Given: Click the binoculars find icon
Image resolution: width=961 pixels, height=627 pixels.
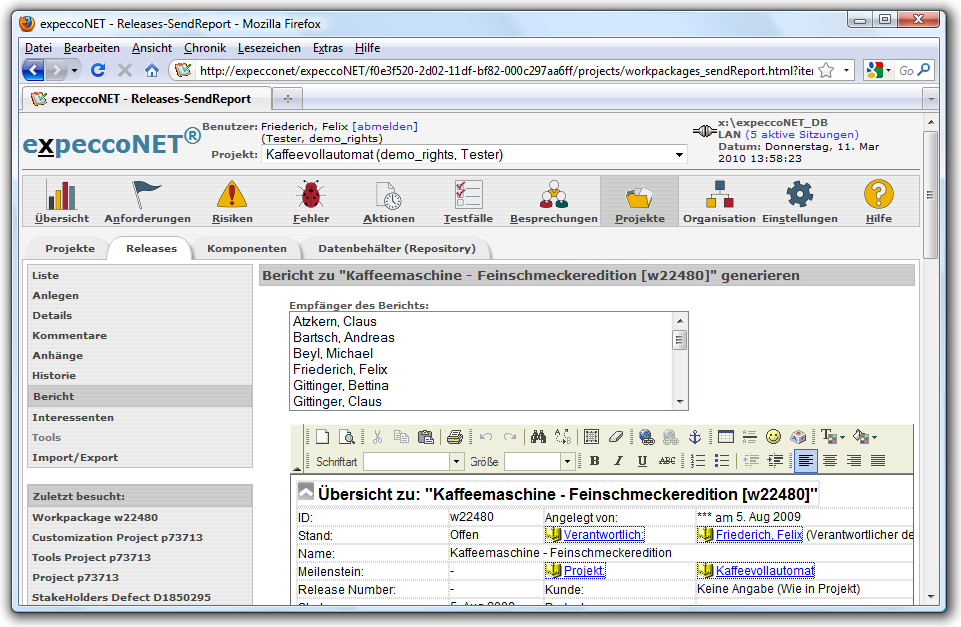Looking at the screenshot, I should click(538, 437).
